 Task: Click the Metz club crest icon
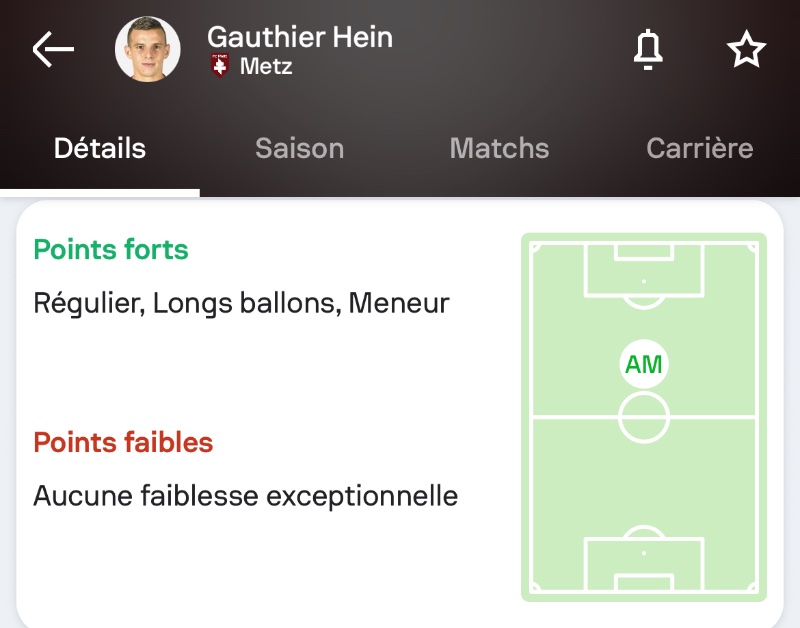[x=220, y=67]
